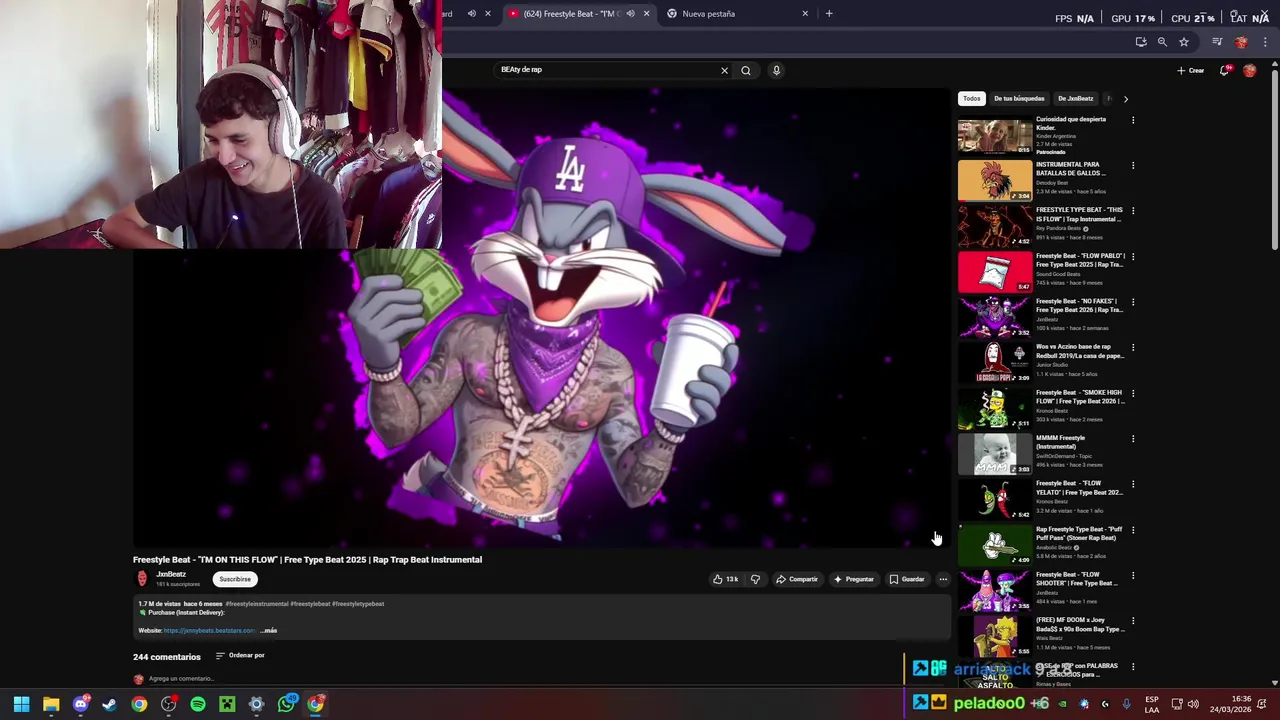Viewport: 1280px width, 720px height.
Task: Open more actions menu under video
Action: [942, 579]
